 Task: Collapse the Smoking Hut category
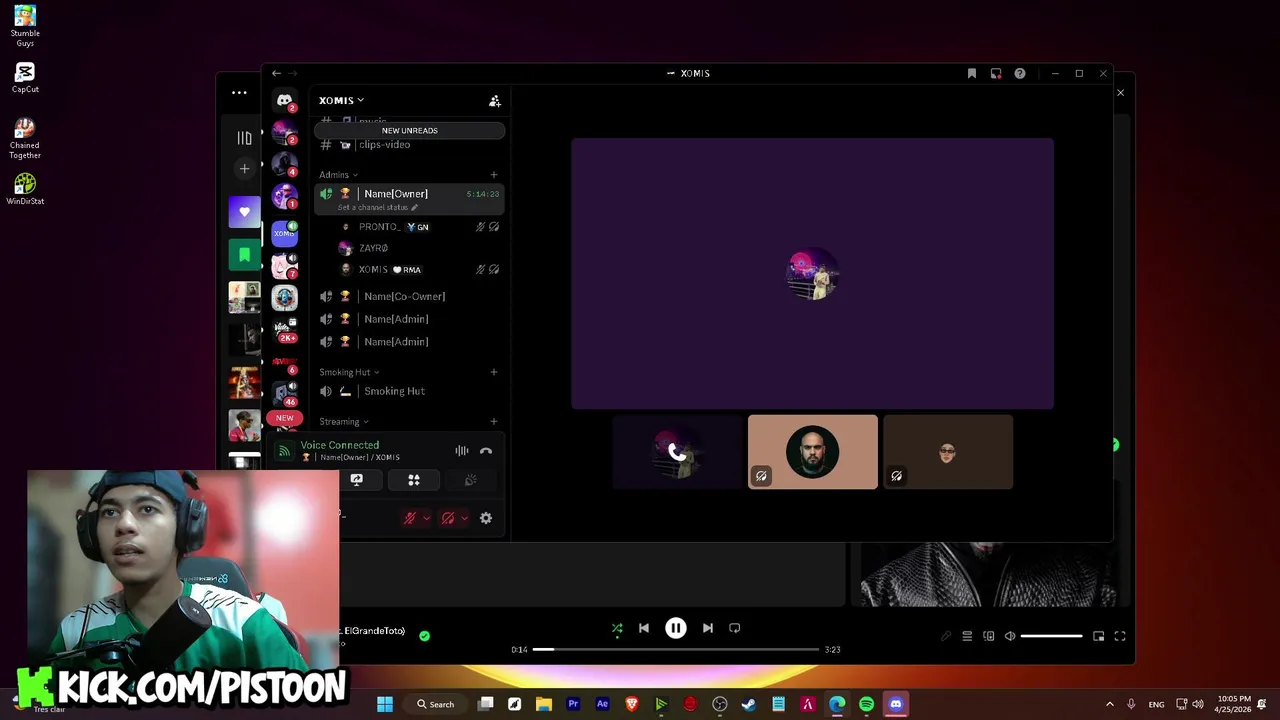pyautogui.click(x=349, y=372)
